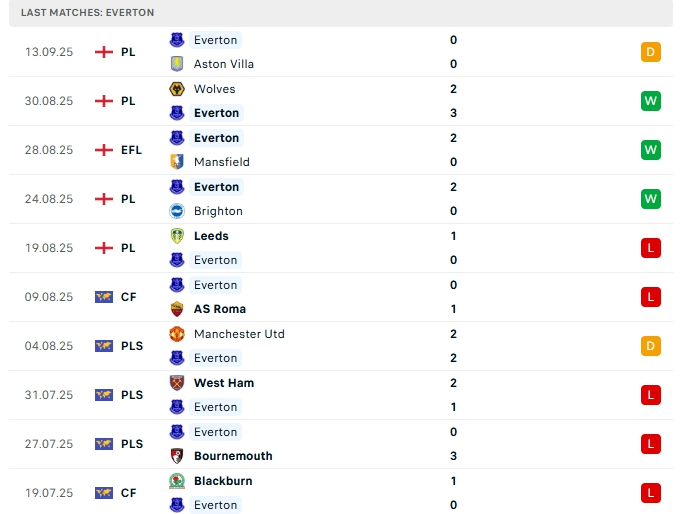Click the win badge for Wolves match

point(651,101)
